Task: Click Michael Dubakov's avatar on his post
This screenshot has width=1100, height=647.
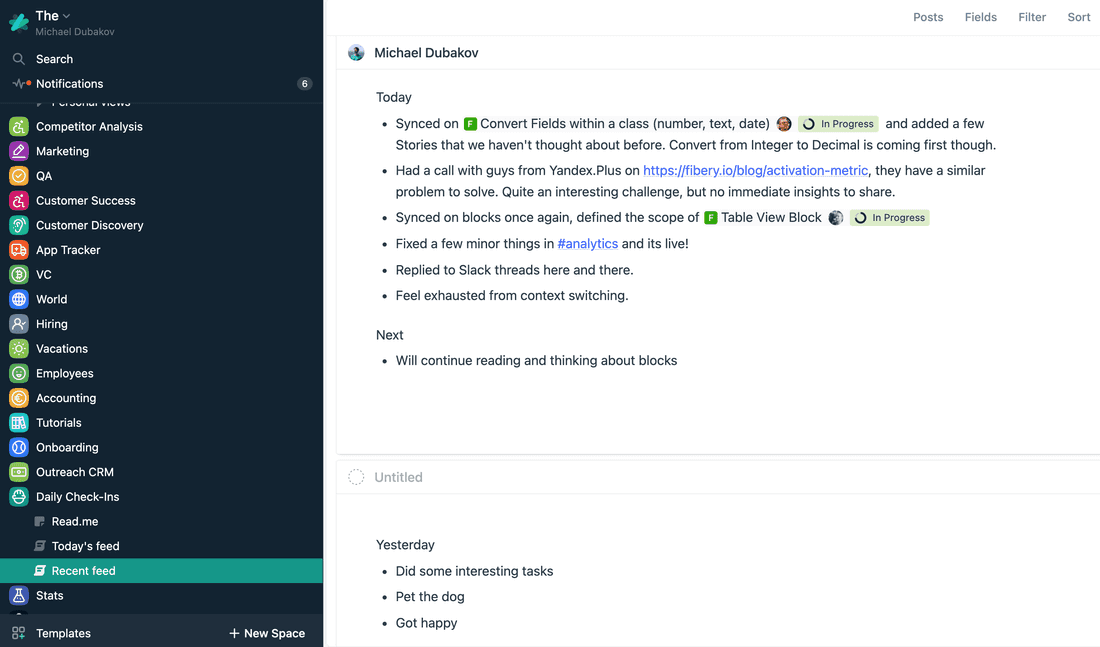Action: [356, 52]
